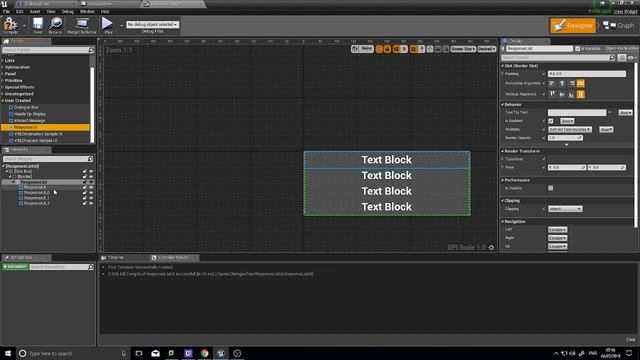
Task: Open the Edit menu
Action: (x=20, y=11)
